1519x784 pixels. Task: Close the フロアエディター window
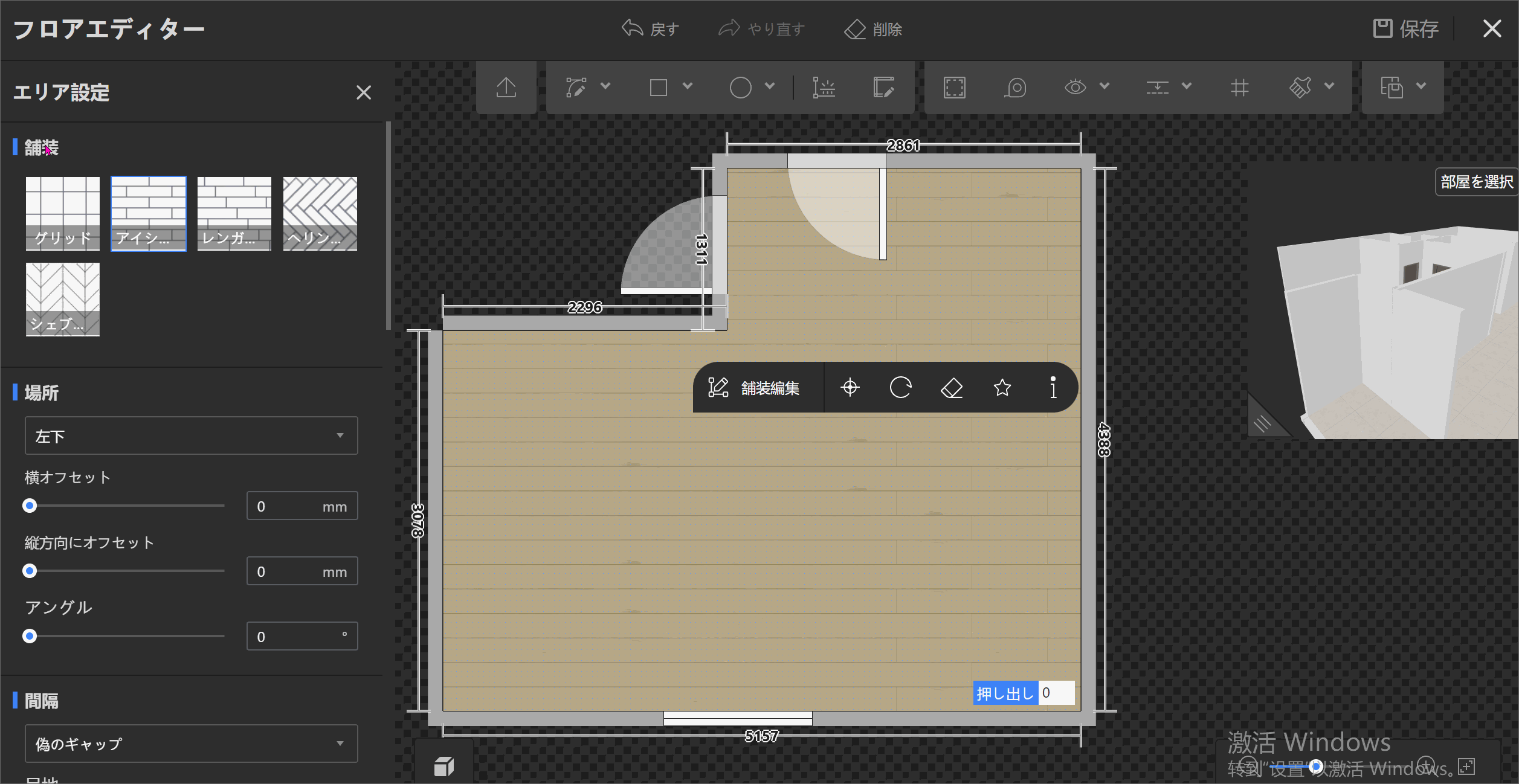[x=1492, y=28]
